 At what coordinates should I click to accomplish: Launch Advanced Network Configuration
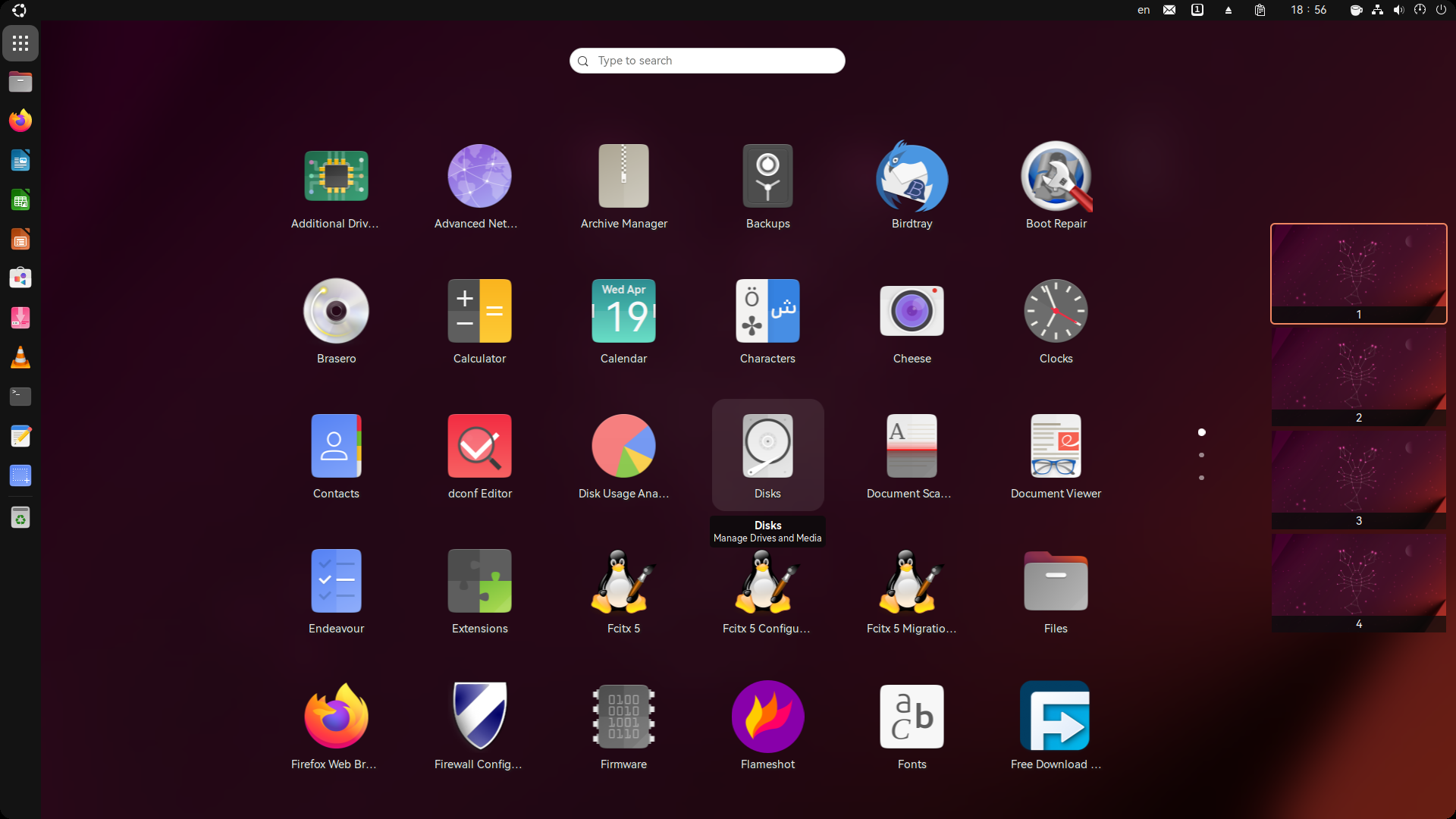(x=479, y=187)
